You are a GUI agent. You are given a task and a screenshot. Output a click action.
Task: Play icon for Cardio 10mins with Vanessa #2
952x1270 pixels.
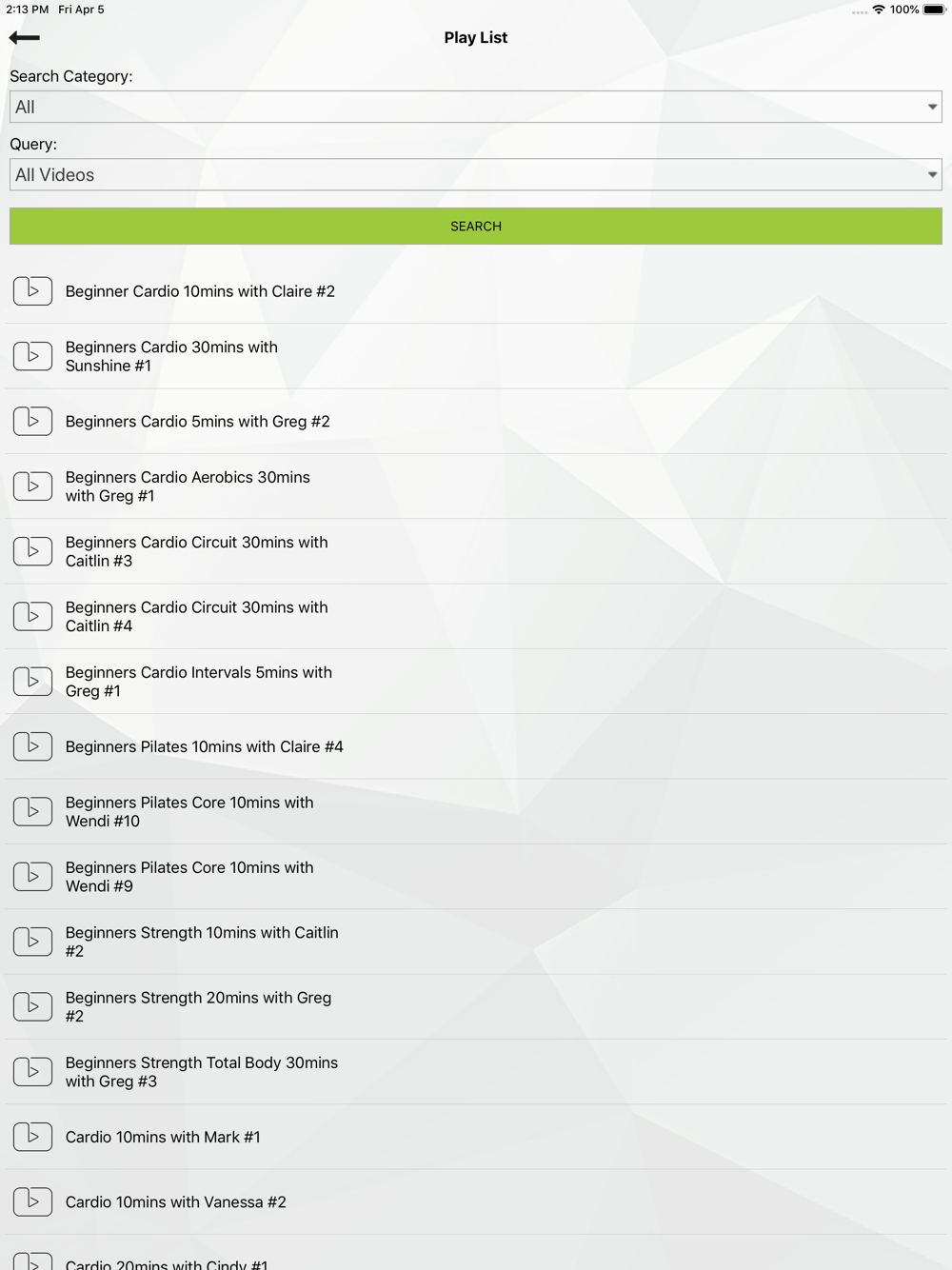click(x=32, y=1201)
